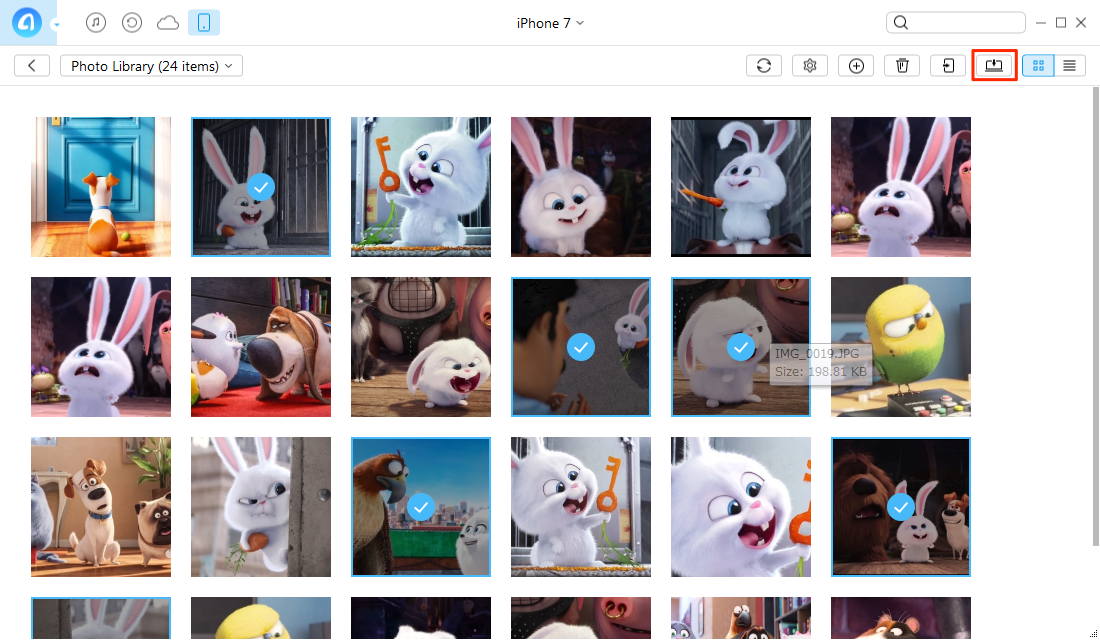The image size is (1100, 640).
Task: Select the device phone icon tab
Action: 204,22
